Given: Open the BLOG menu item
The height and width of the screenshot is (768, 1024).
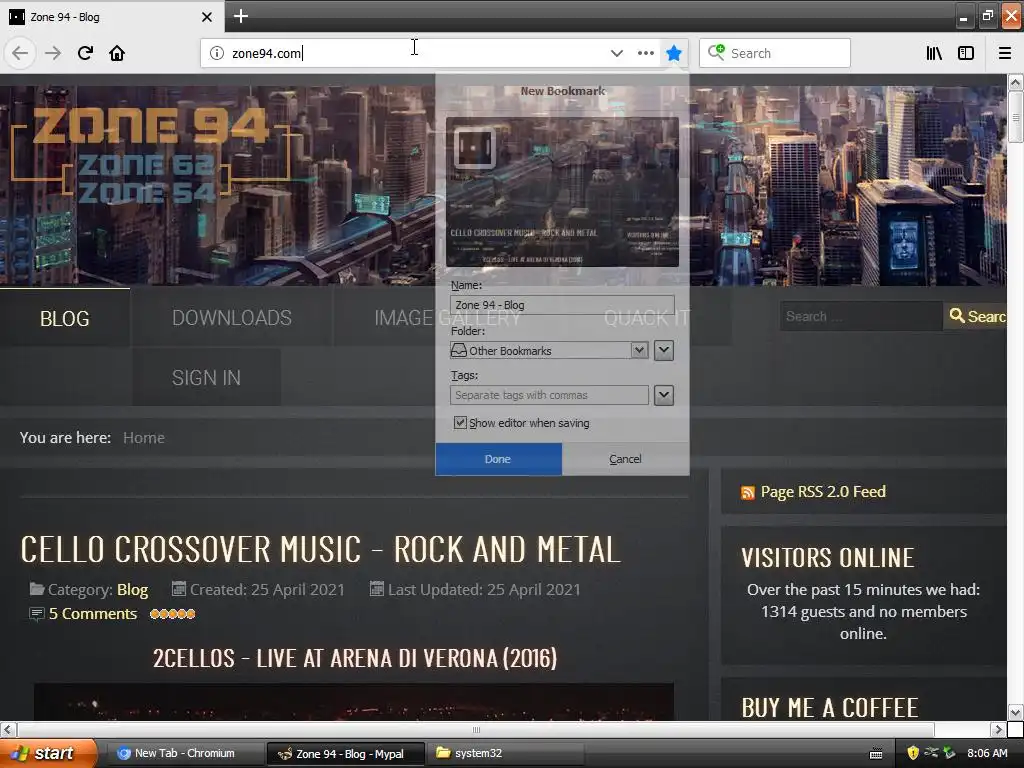Looking at the screenshot, I should tap(65, 318).
